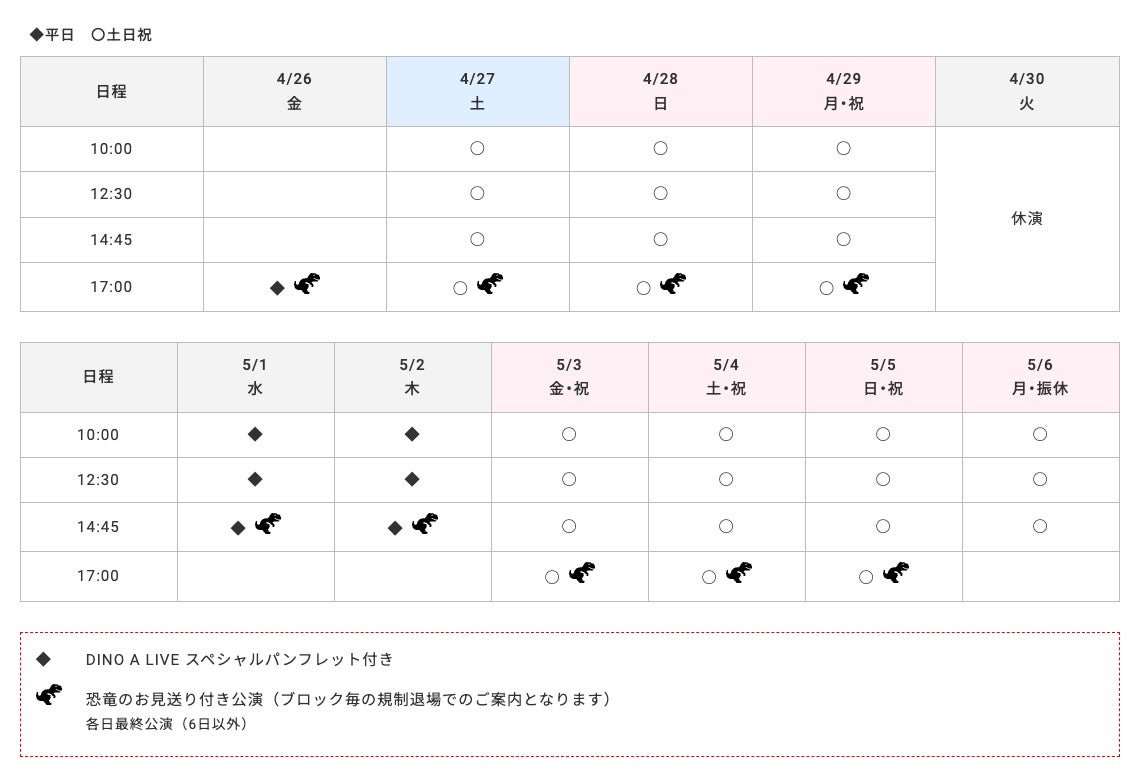
Task: Select the 4/28 12:30 circle slot
Action: pyautogui.click(x=660, y=194)
